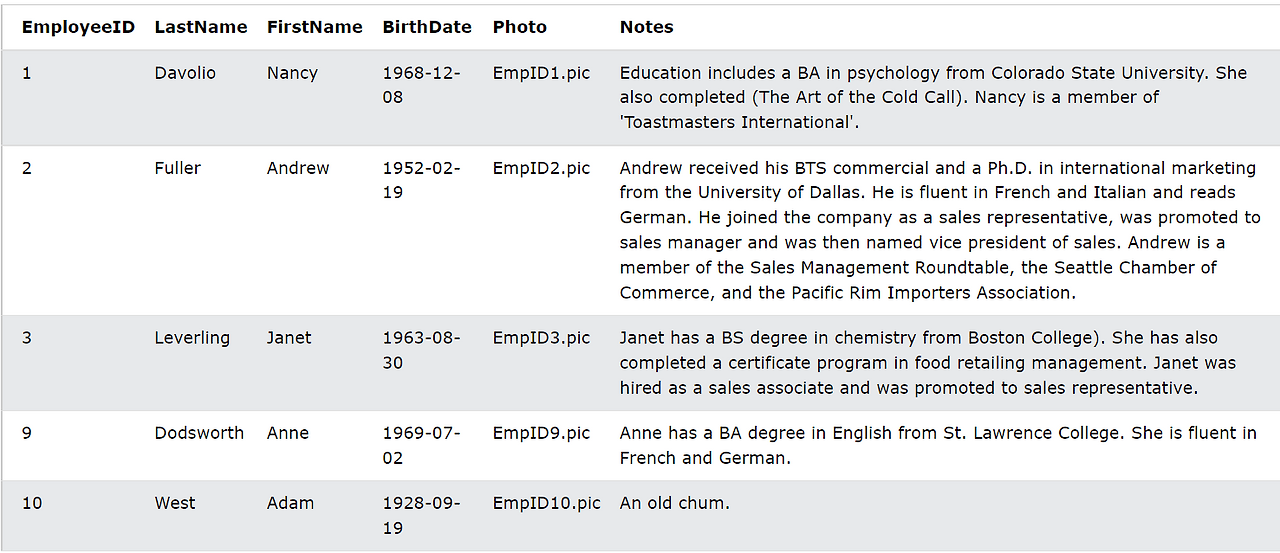The width and height of the screenshot is (1280, 553).
Task: Select the Fuller last name cell
Action: pos(177,168)
